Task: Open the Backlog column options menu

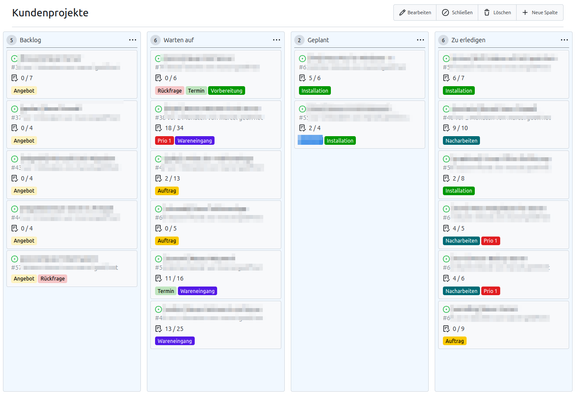Action: [133, 40]
